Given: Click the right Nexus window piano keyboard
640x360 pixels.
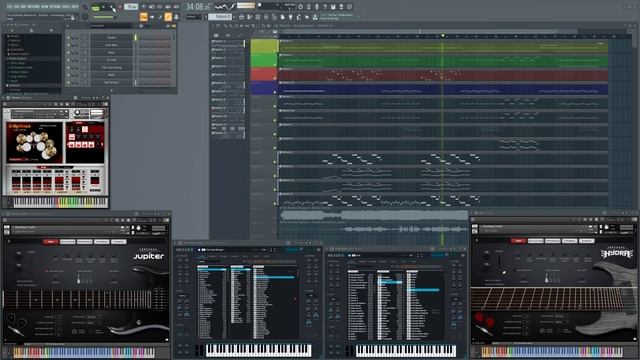Looking at the screenshot, I should click(406, 351).
